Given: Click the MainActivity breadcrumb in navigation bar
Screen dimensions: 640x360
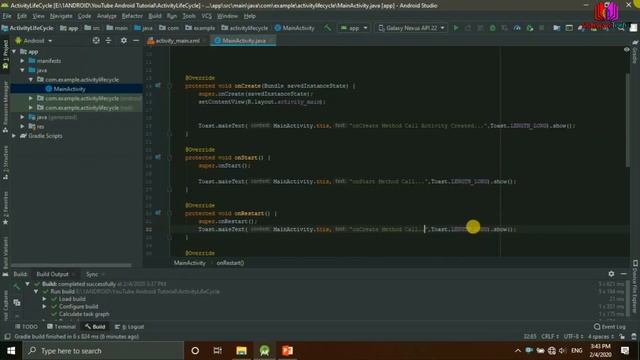Looking at the screenshot, I should 295,28.
